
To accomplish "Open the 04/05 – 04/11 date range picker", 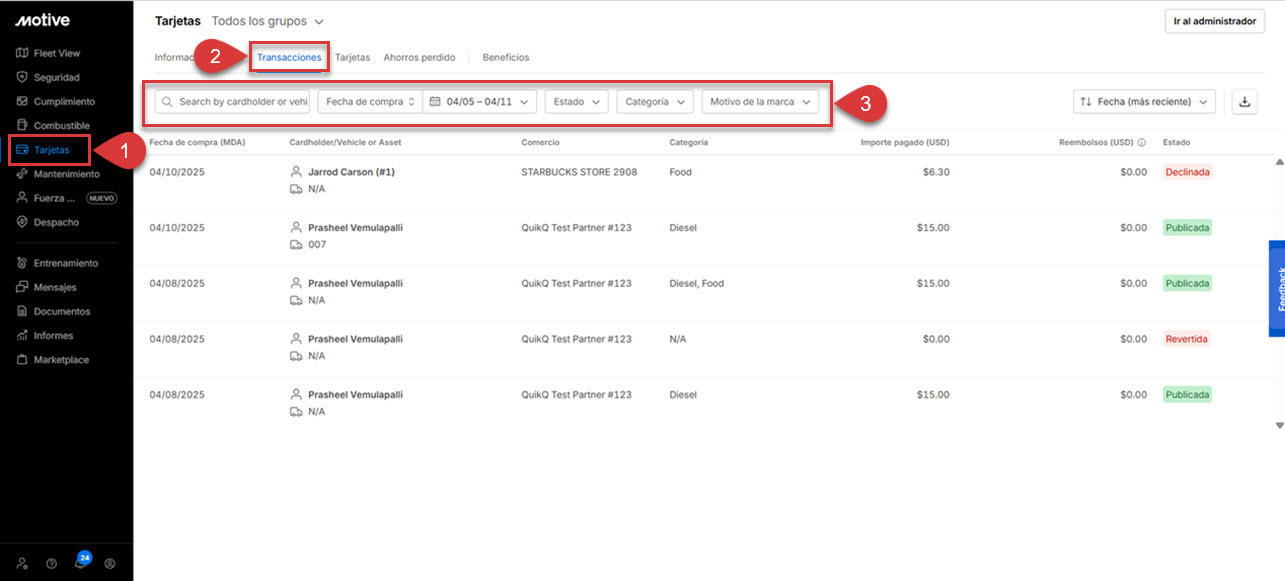I will click(x=480, y=102).
